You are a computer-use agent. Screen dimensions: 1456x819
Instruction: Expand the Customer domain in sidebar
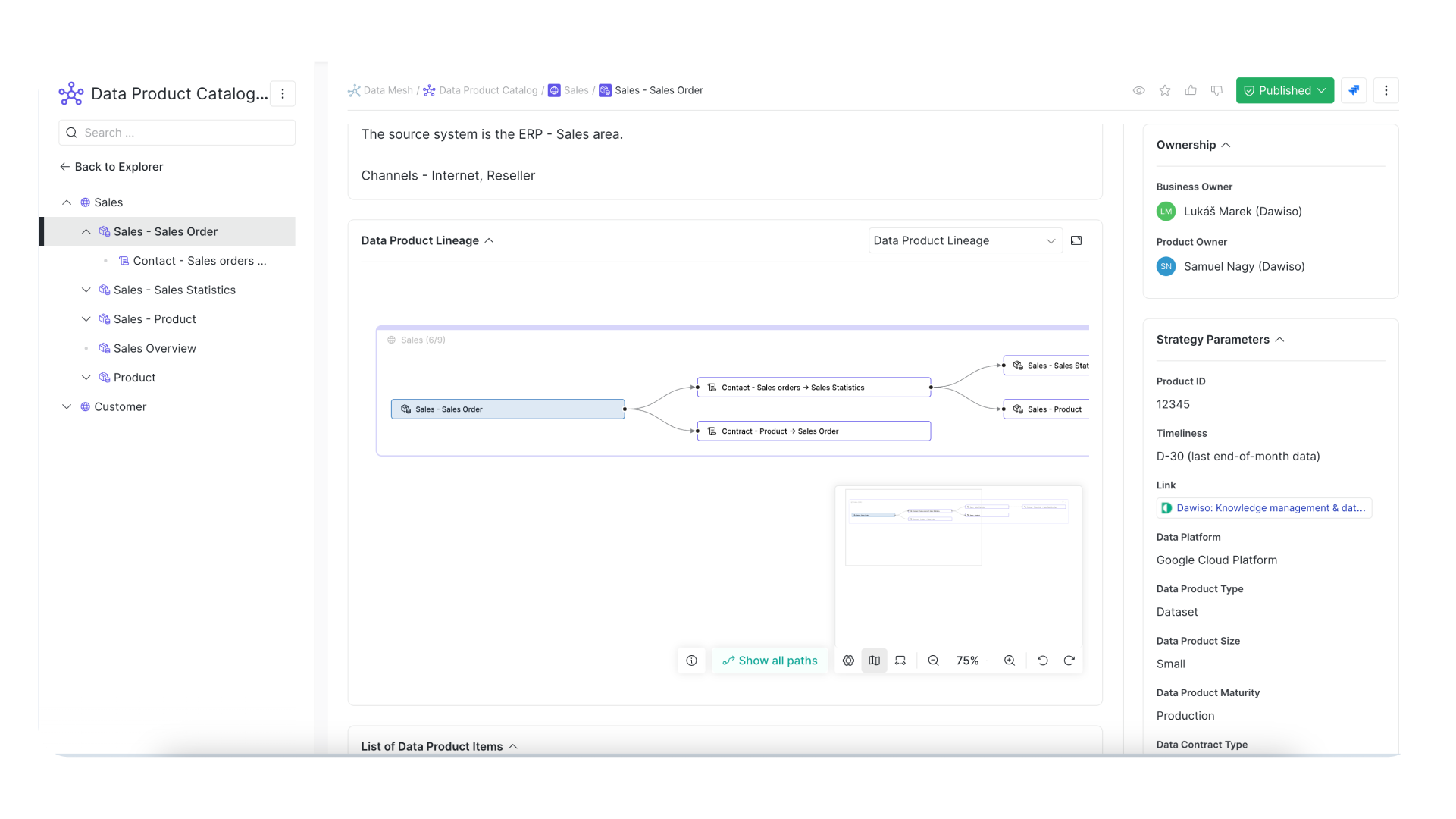coord(67,406)
